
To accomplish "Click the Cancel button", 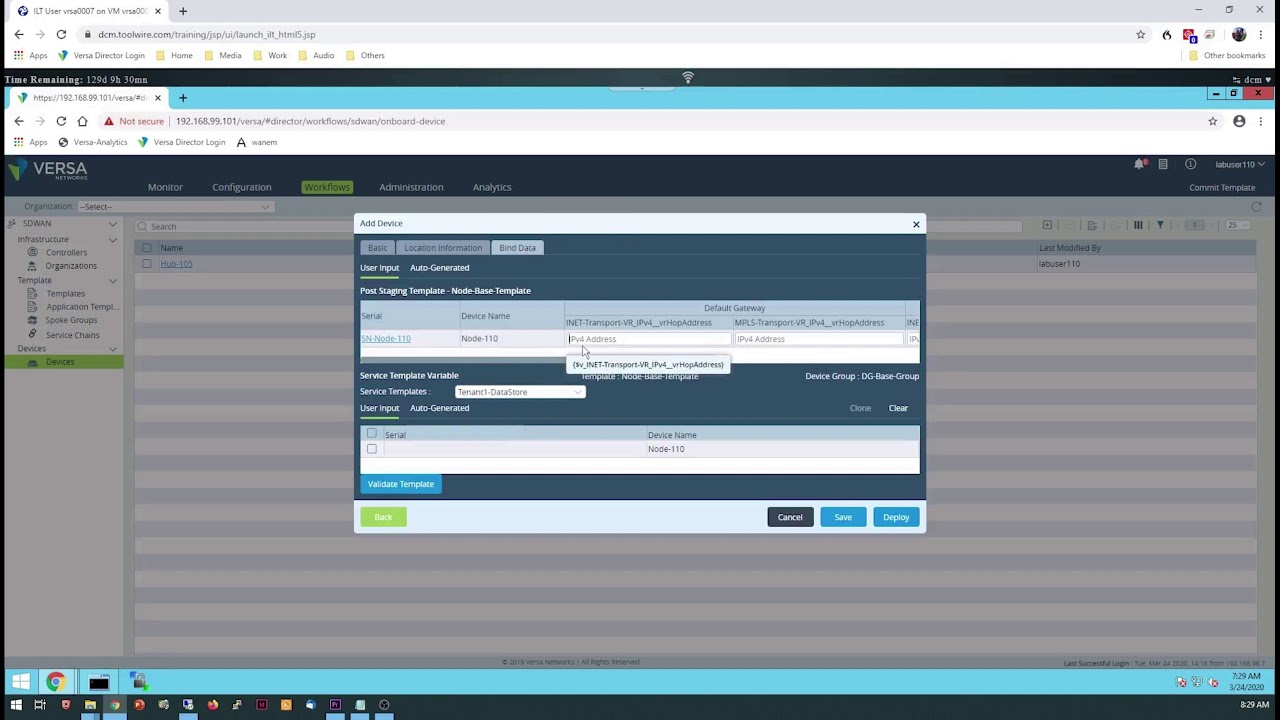I will tap(790, 517).
